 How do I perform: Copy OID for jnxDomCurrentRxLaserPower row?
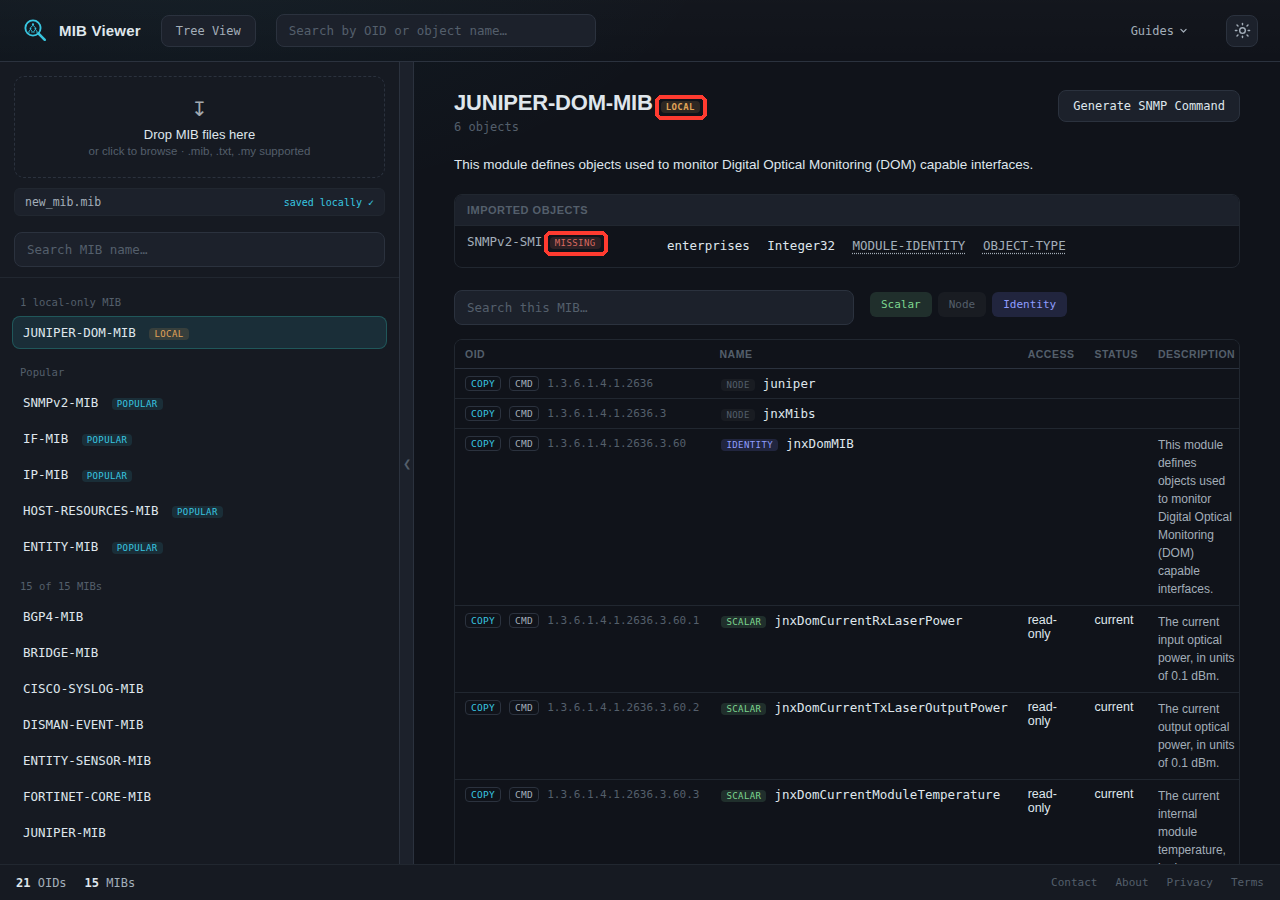tap(483, 621)
